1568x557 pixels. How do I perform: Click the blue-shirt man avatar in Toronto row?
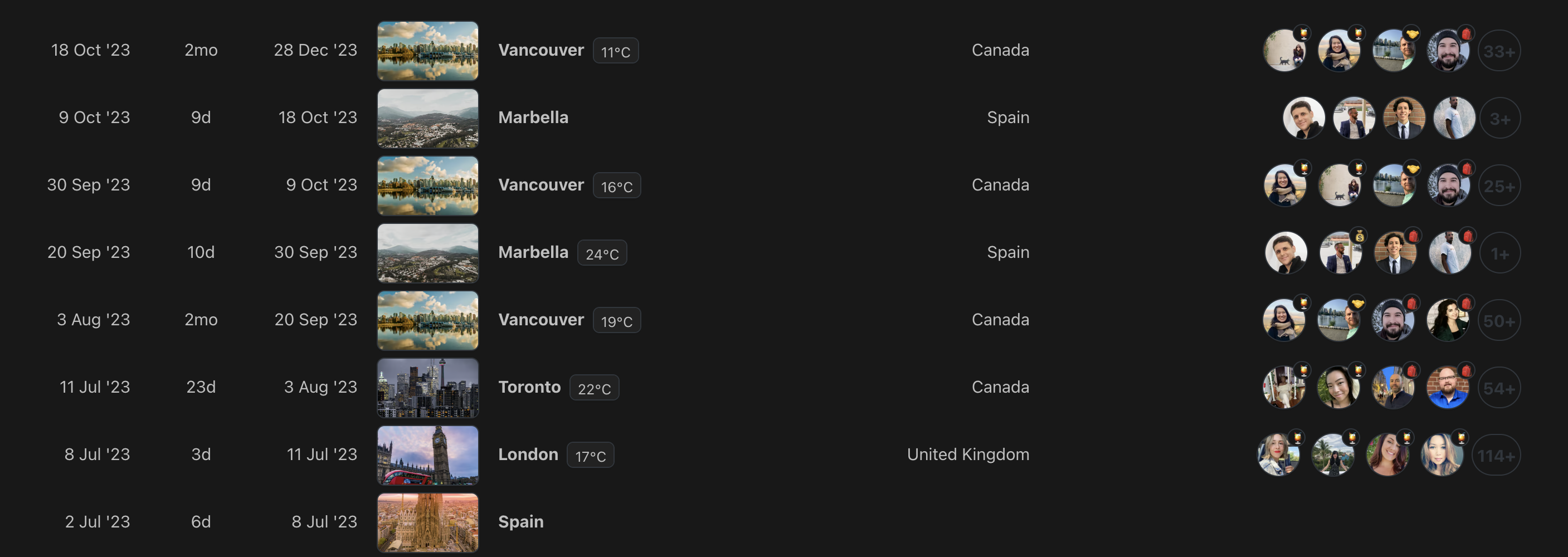tap(1448, 388)
